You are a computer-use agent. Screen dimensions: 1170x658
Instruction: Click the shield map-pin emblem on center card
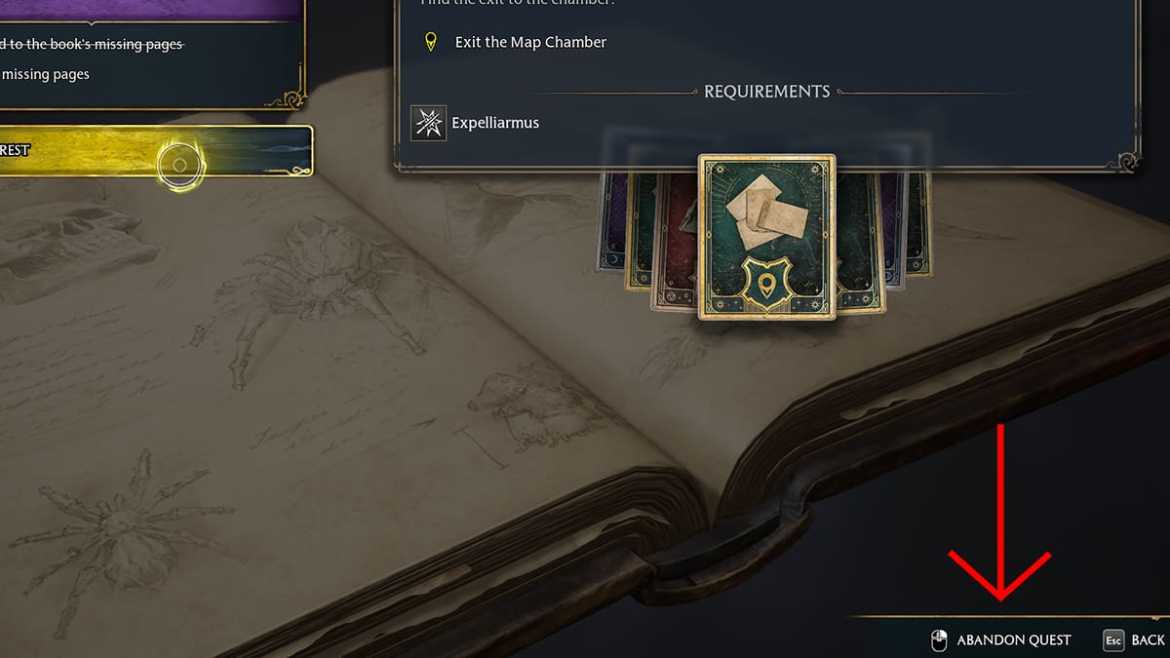click(x=766, y=283)
